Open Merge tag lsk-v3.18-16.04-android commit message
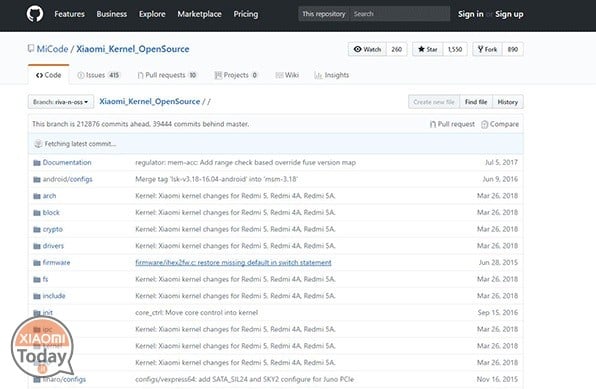 (216, 179)
